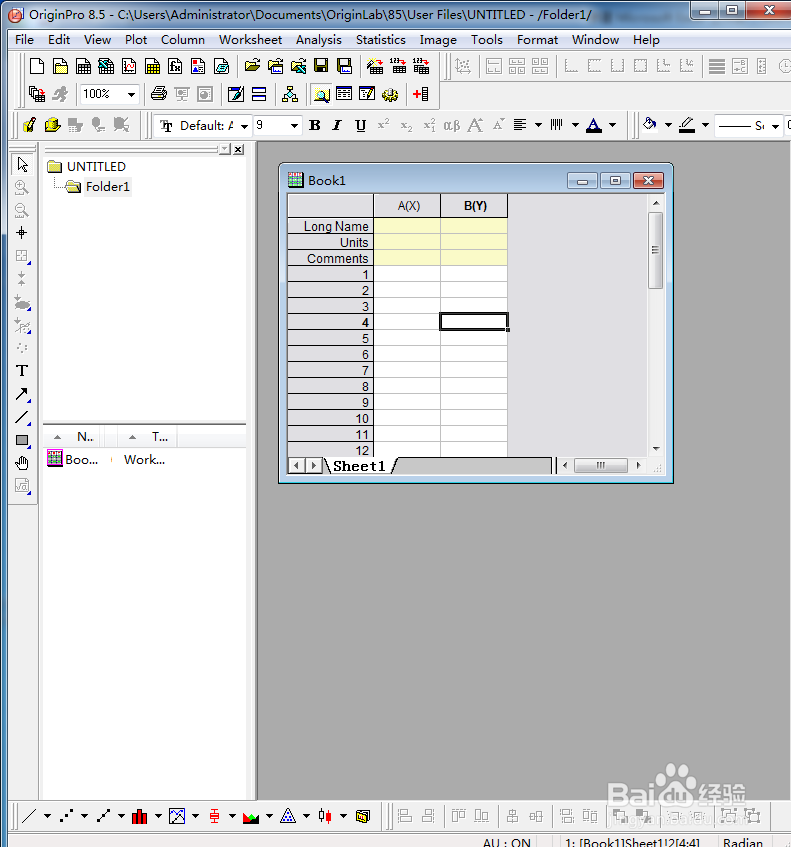Screen dimensions: 791x847
Task: Select the Pan hand tool
Action: point(22,463)
